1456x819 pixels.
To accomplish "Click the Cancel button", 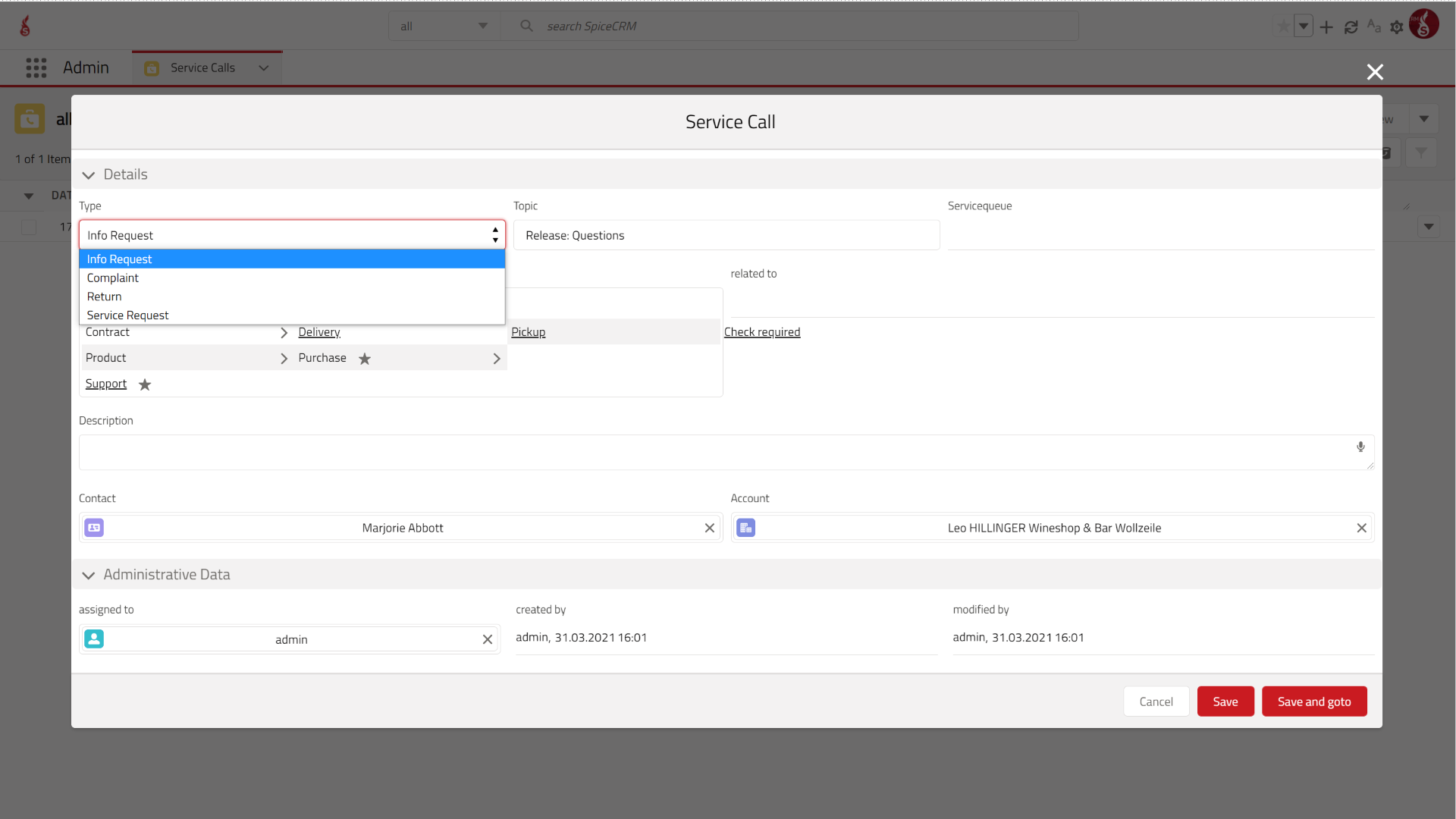I will pos(1156,701).
